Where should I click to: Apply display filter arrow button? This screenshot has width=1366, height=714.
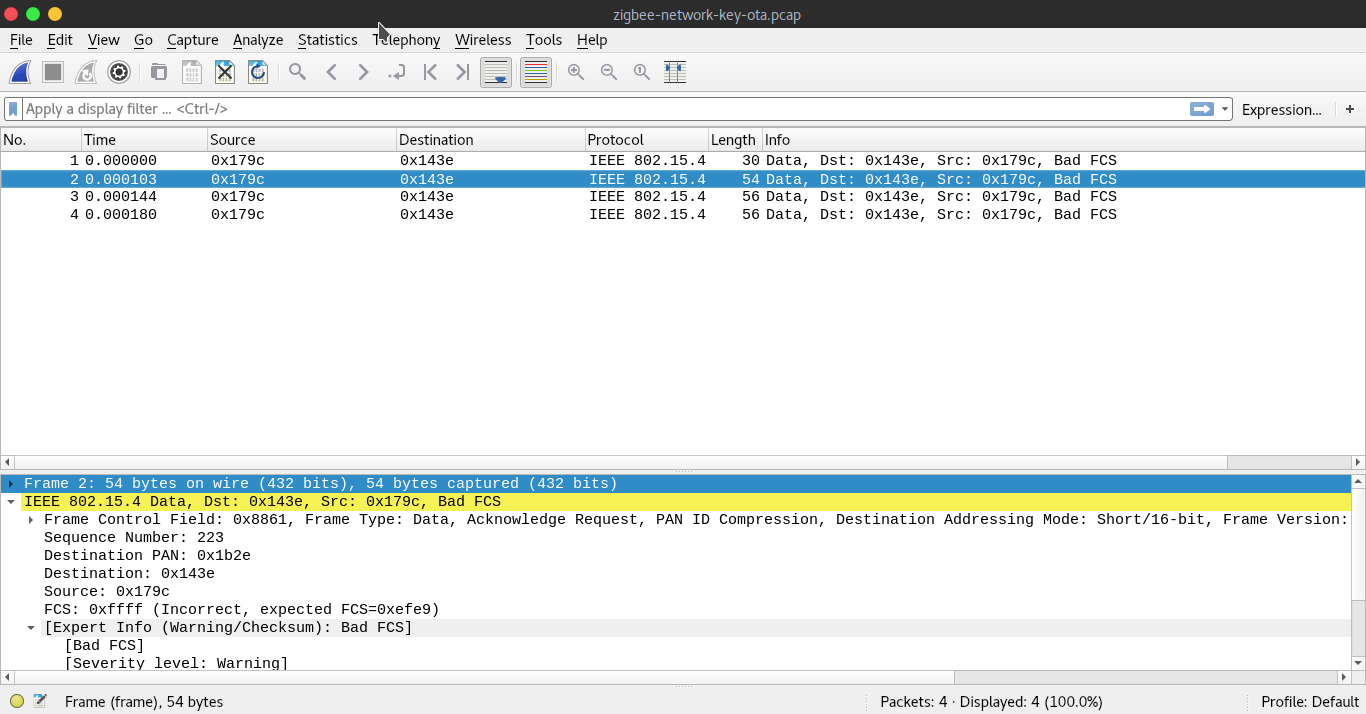[x=1201, y=109]
